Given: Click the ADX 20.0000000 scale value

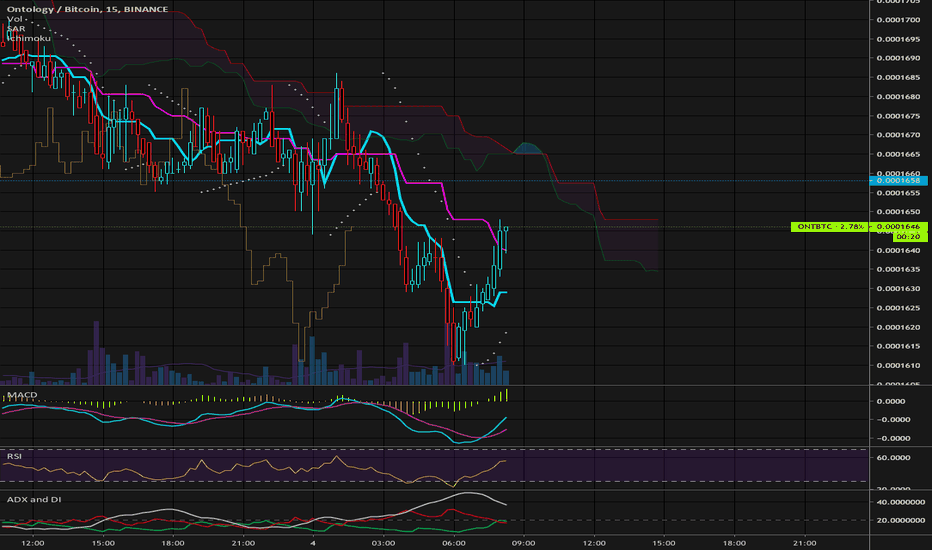Looking at the screenshot, I should [x=900, y=521].
